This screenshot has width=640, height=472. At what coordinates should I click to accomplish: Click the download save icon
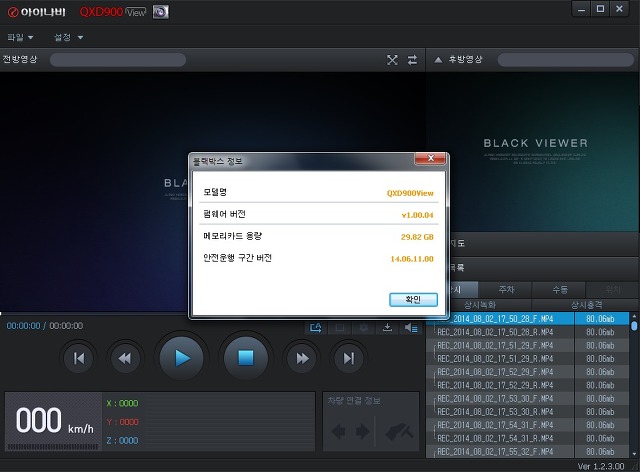pyautogui.click(x=387, y=328)
